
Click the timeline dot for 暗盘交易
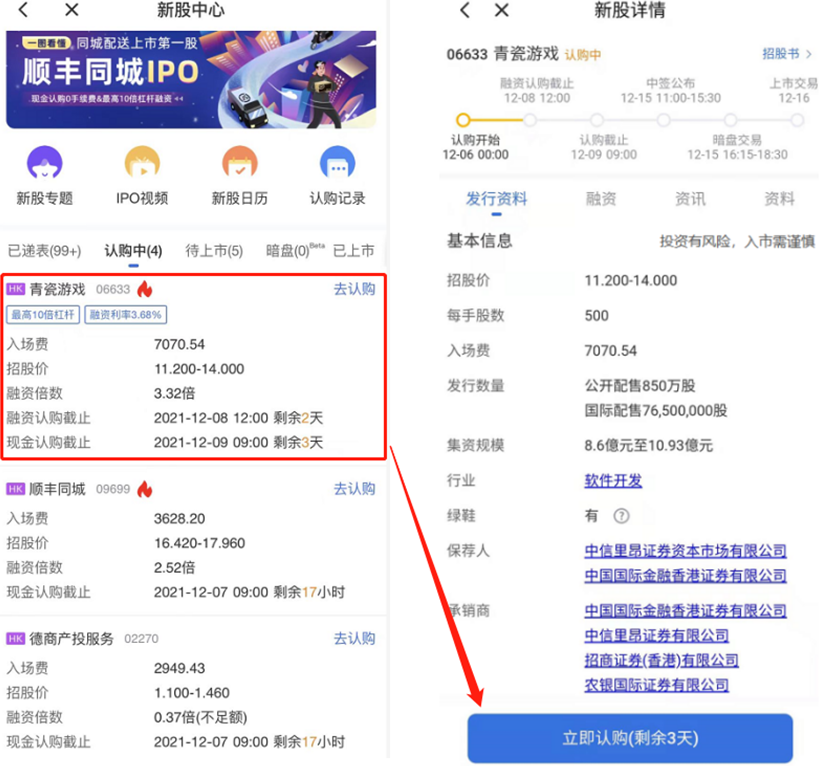click(x=730, y=120)
